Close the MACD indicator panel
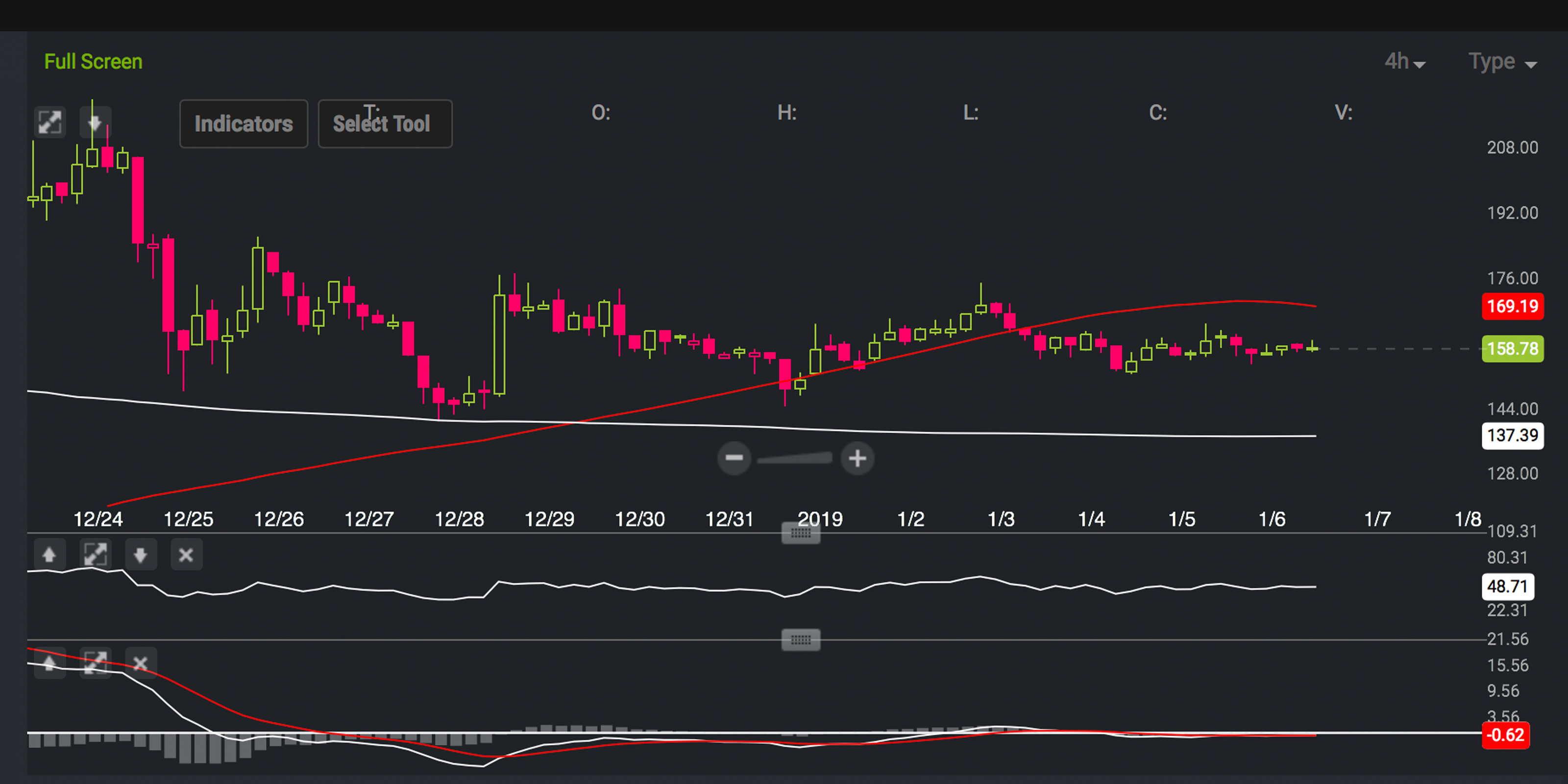The image size is (1568, 784). coord(141,663)
